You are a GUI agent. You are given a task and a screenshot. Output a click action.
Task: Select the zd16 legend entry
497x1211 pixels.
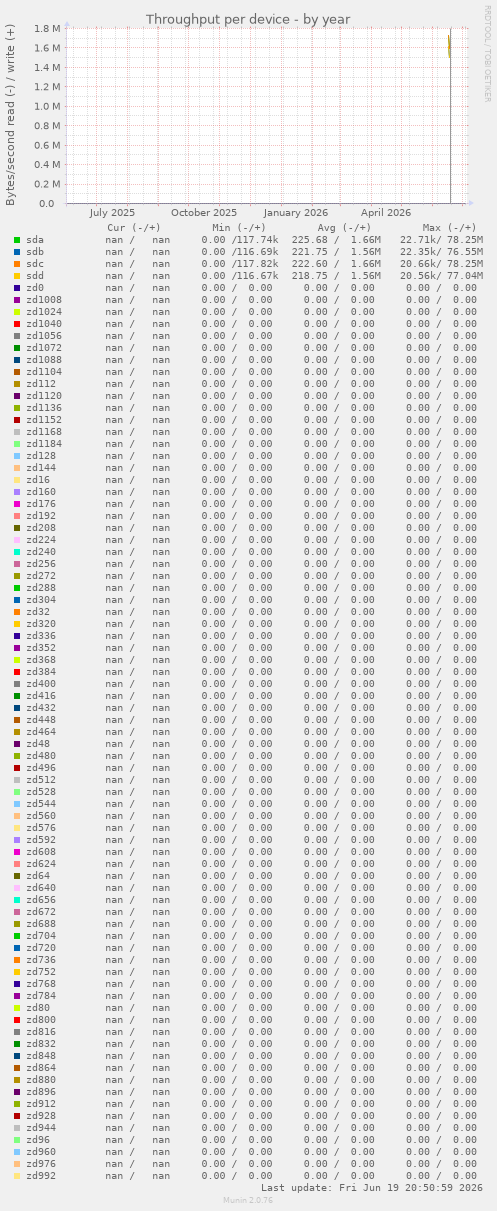[38, 480]
